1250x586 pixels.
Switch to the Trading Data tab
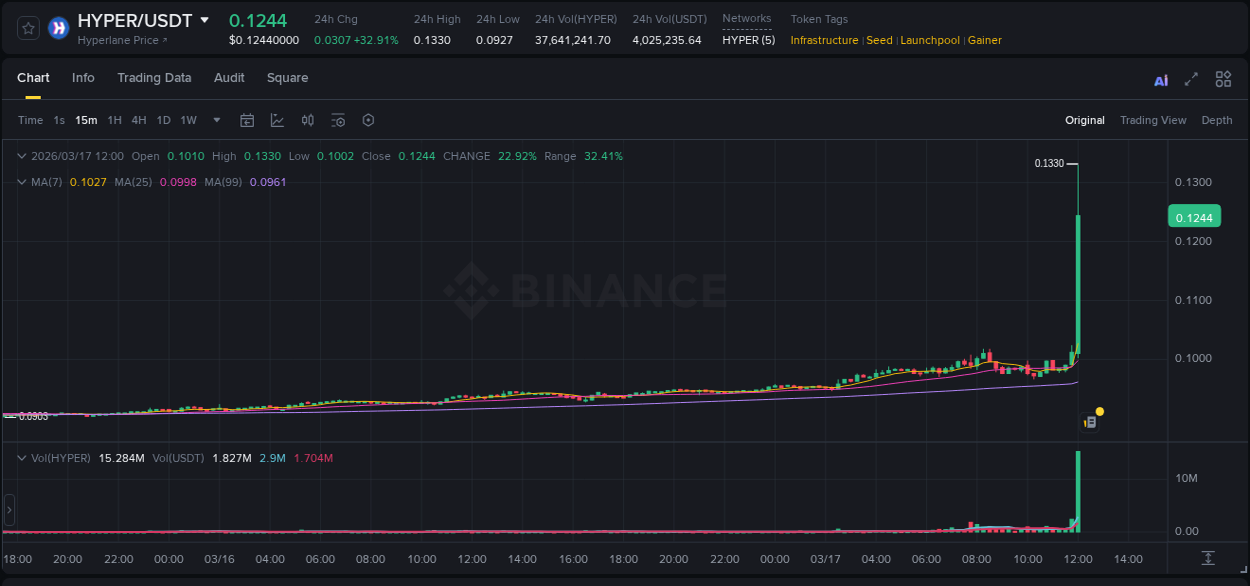pos(154,77)
